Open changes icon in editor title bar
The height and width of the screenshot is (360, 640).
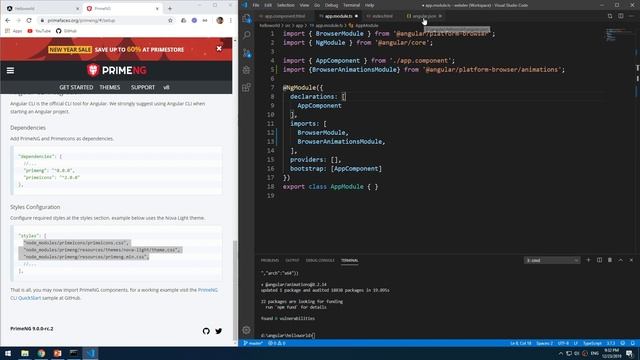(610, 16)
